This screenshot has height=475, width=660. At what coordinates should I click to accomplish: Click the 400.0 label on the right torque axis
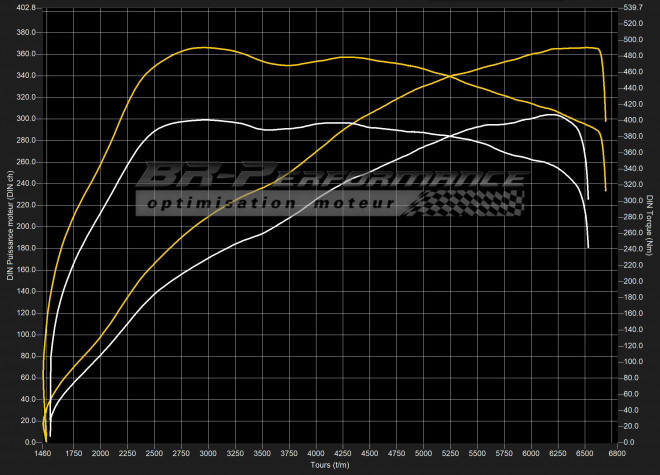point(632,119)
